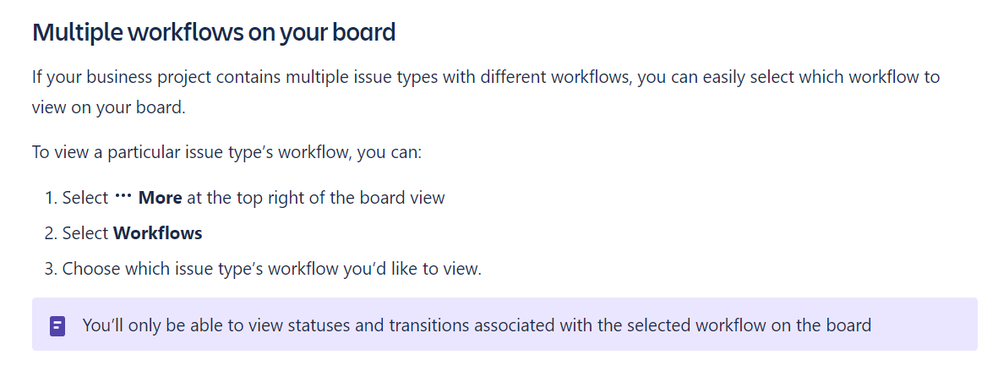The image size is (998, 377).
Task: Click the line "view on your board."
Action: (x=109, y=107)
